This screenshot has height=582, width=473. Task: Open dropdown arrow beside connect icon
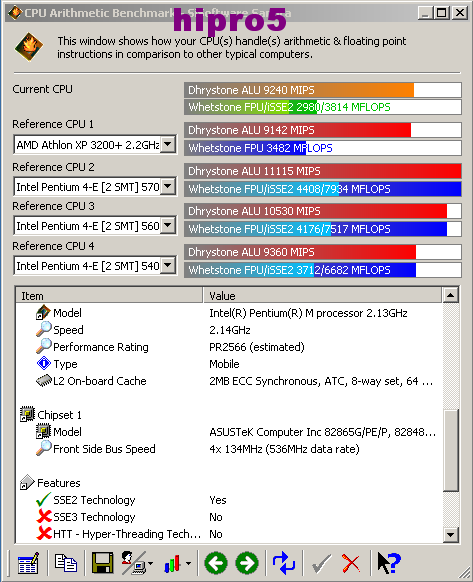(150, 564)
